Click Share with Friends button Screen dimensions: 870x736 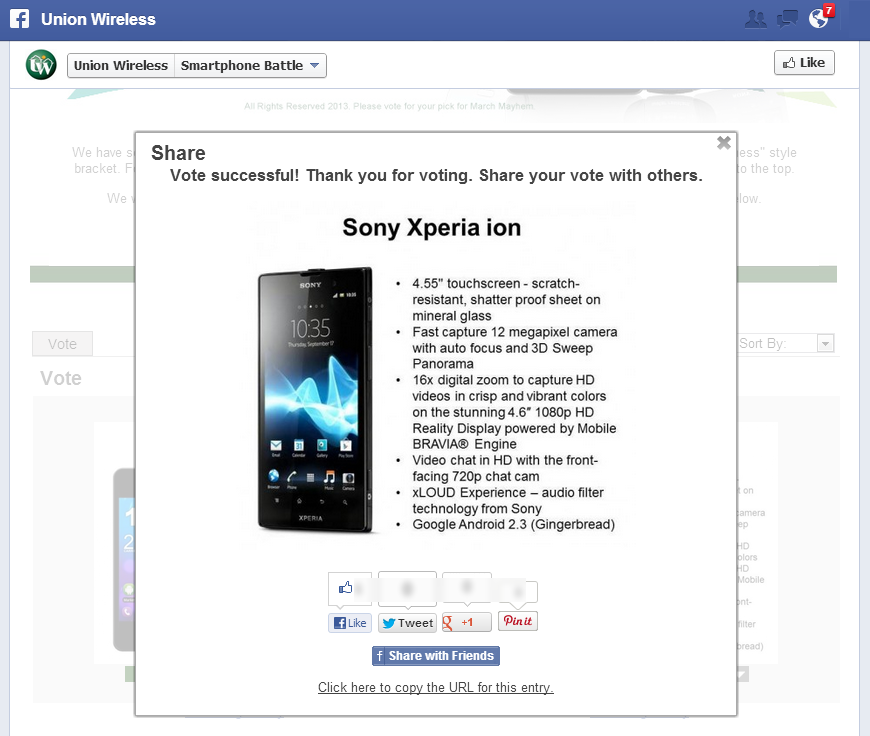pyautogui.click(x=436, y=656)
